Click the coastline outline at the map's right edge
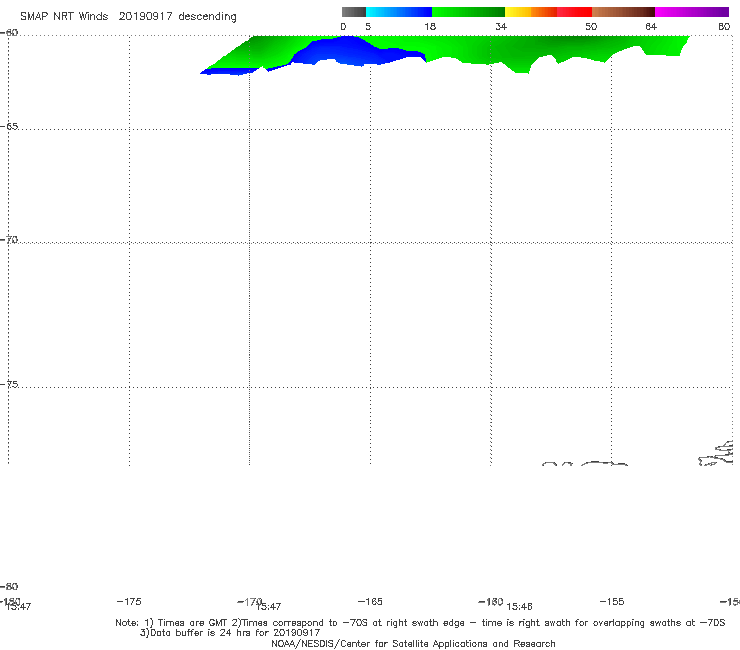This screenshot has height=650, width=740. point(716,453)
